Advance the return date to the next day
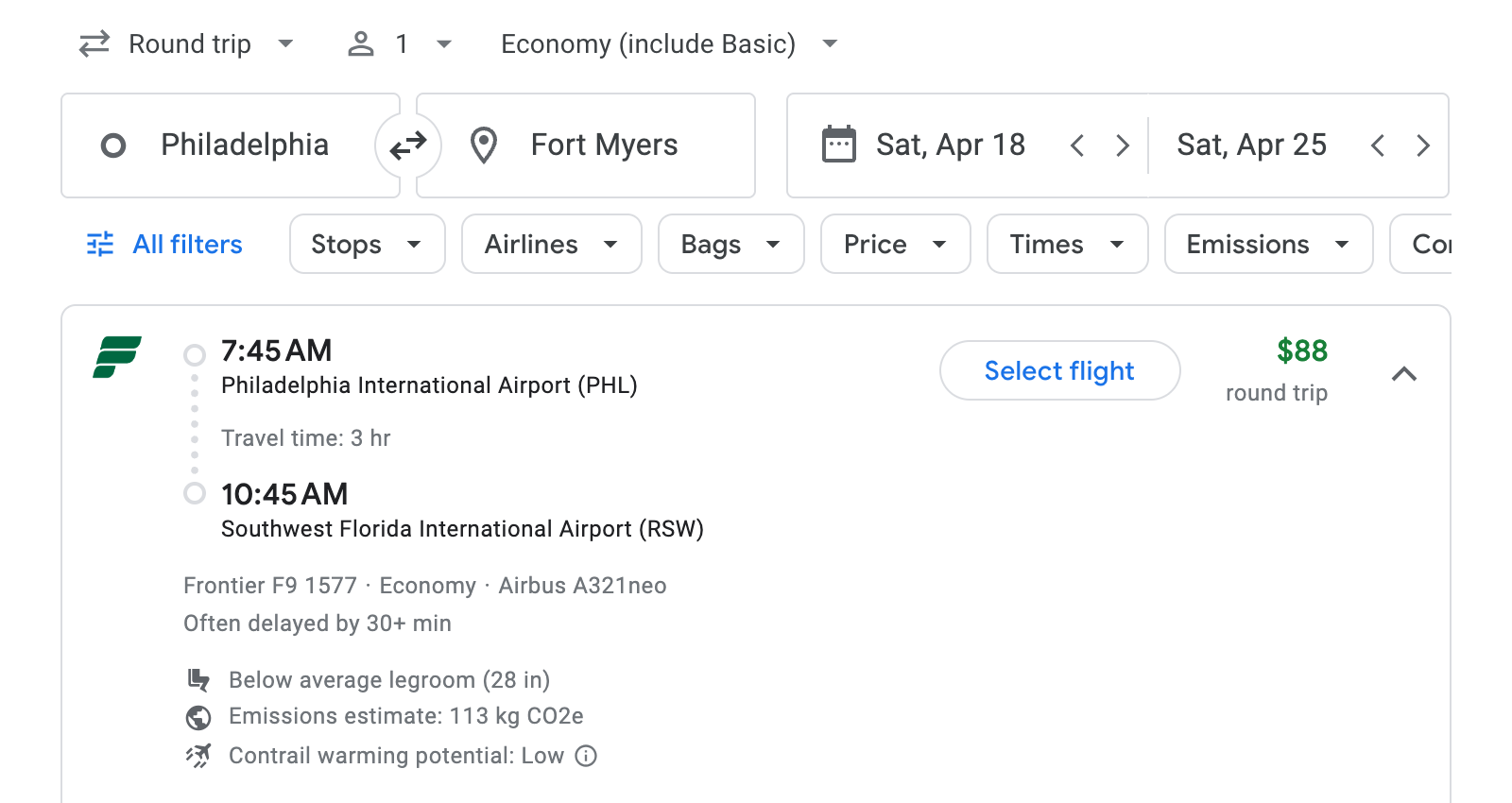 click(1423, 145)
